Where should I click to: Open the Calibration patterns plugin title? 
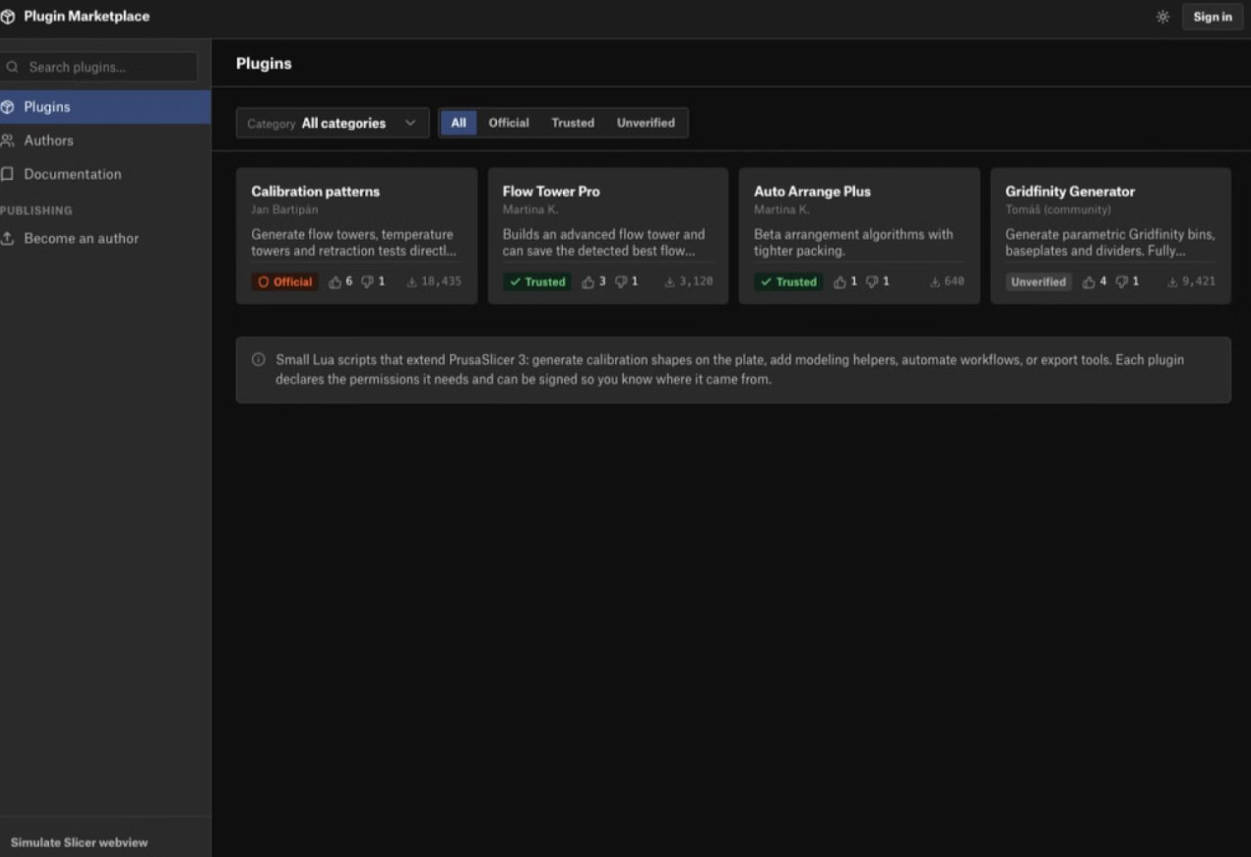[x=315, y=191]
